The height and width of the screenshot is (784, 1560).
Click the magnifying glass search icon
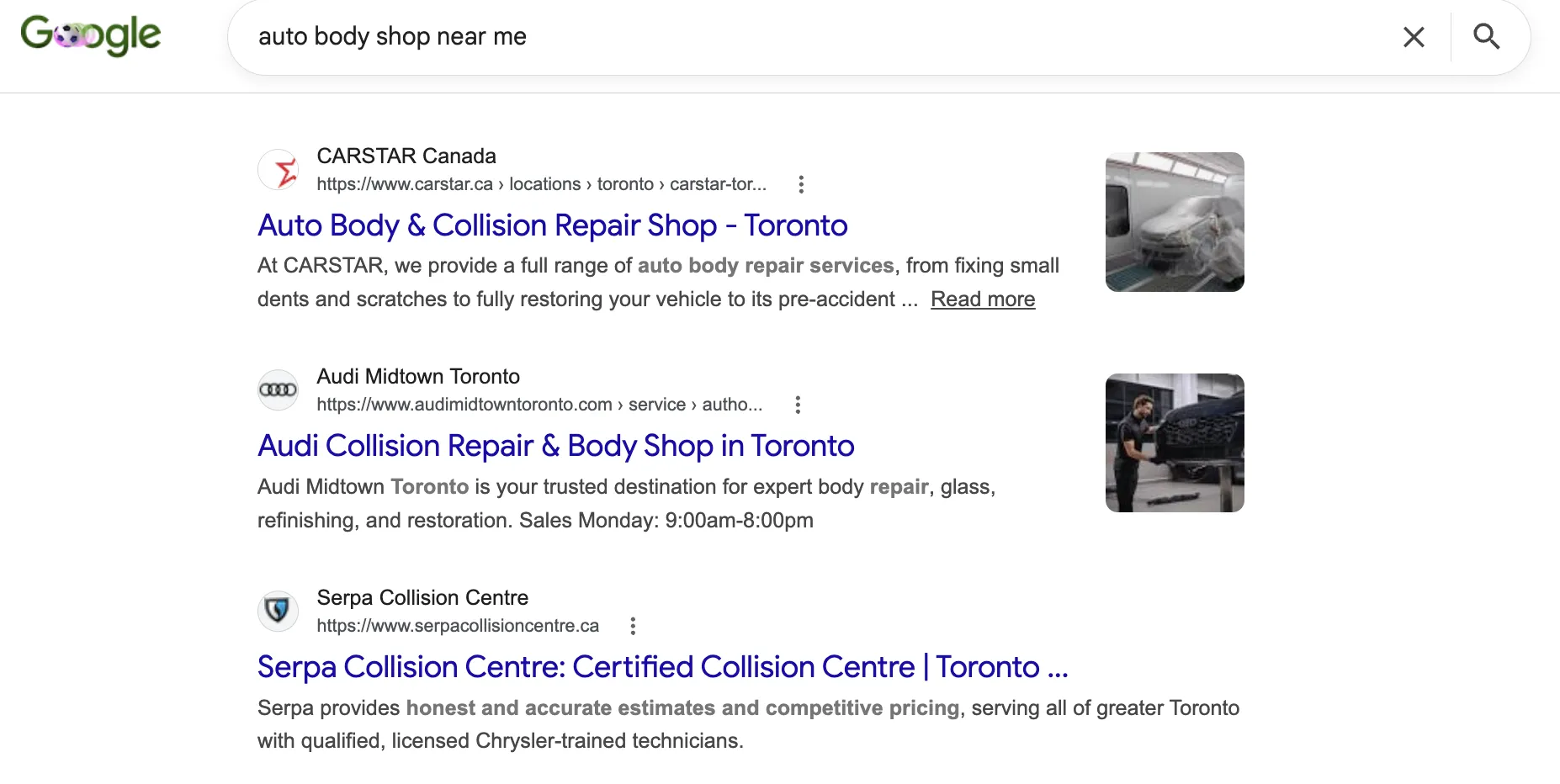[x=1486, y=36]
